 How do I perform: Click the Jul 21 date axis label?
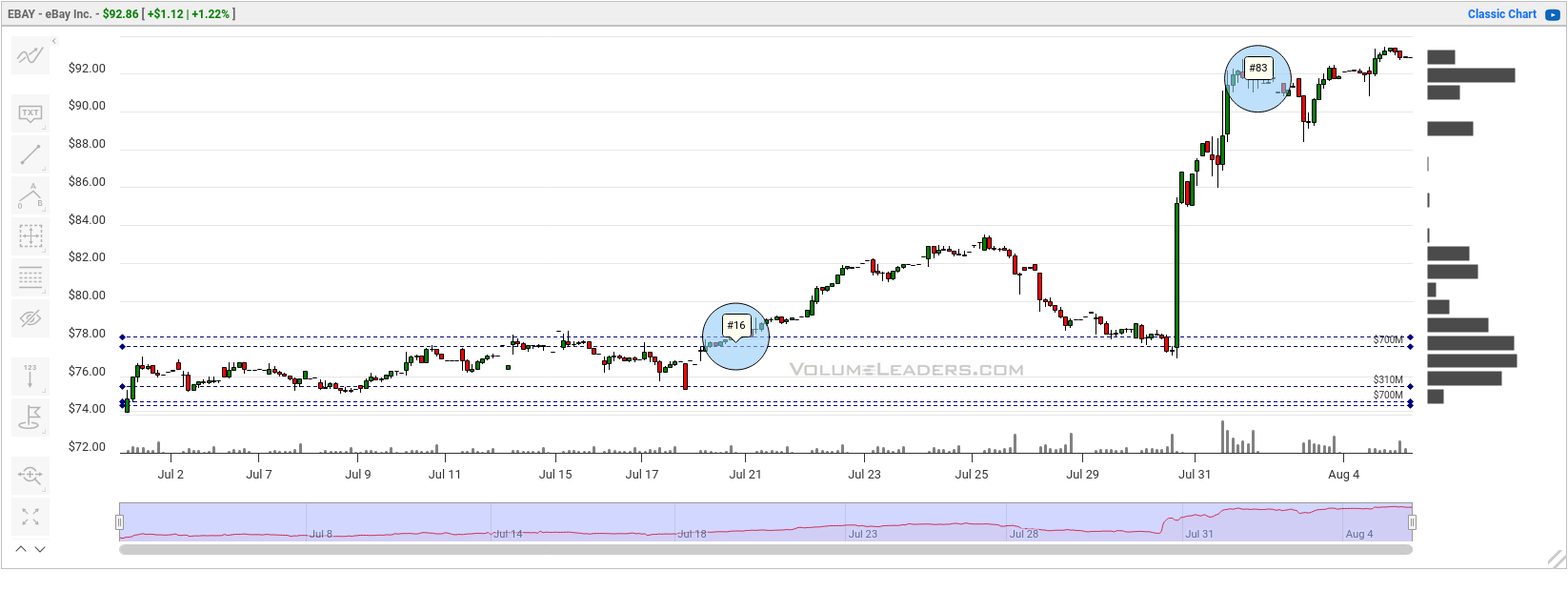(746, 475)
